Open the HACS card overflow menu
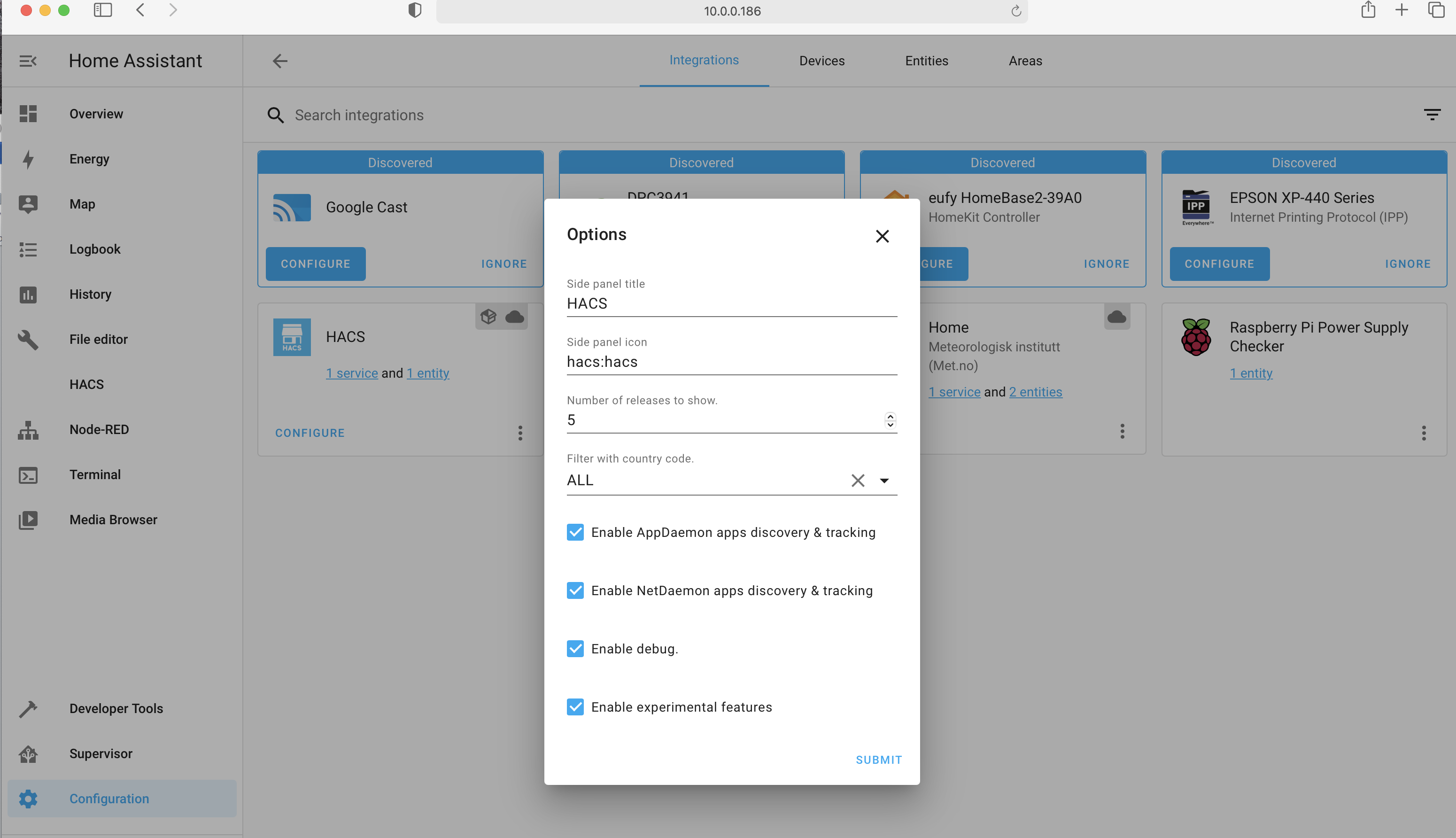The width and height of the screenshot is (1456, 838). [x=519, y=433]
